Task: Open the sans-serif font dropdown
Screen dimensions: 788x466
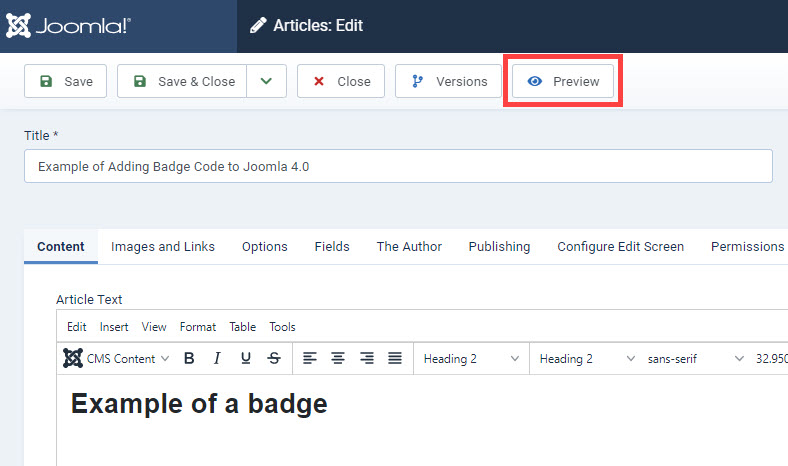Action: [695, 358]
